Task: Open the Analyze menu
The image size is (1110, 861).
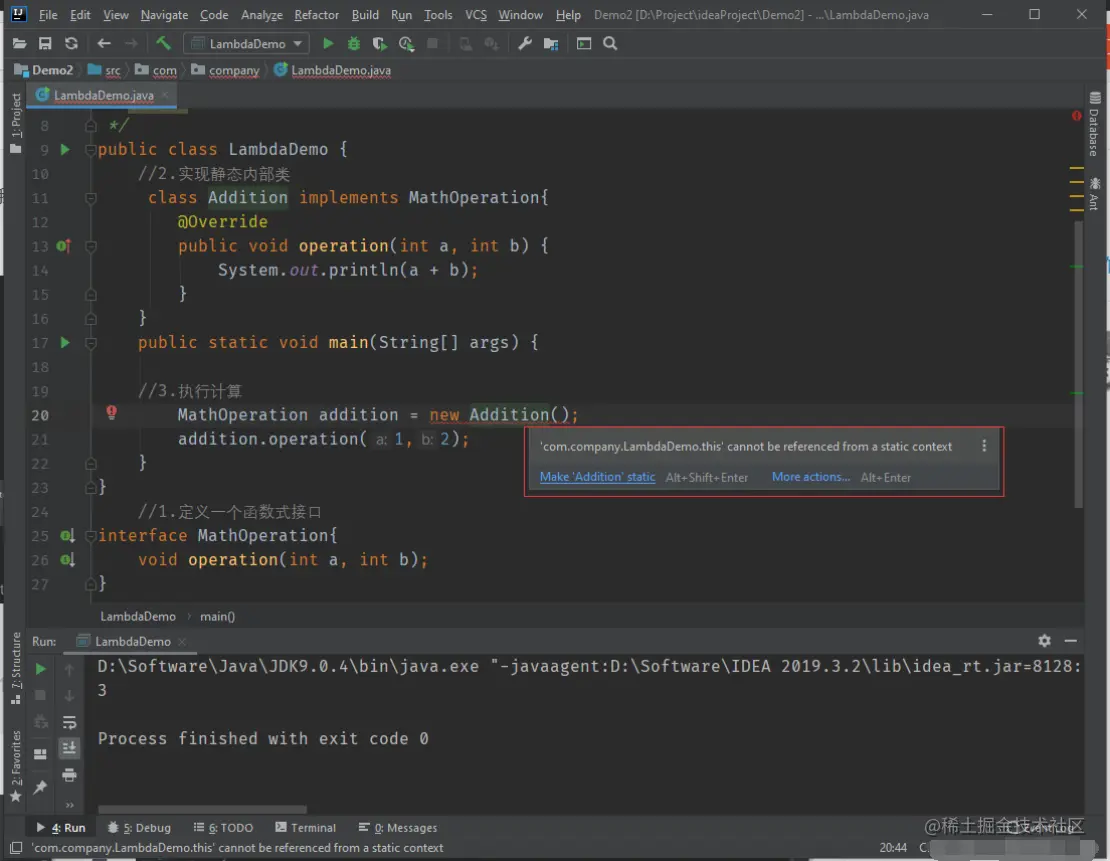Action: [261, 15]
